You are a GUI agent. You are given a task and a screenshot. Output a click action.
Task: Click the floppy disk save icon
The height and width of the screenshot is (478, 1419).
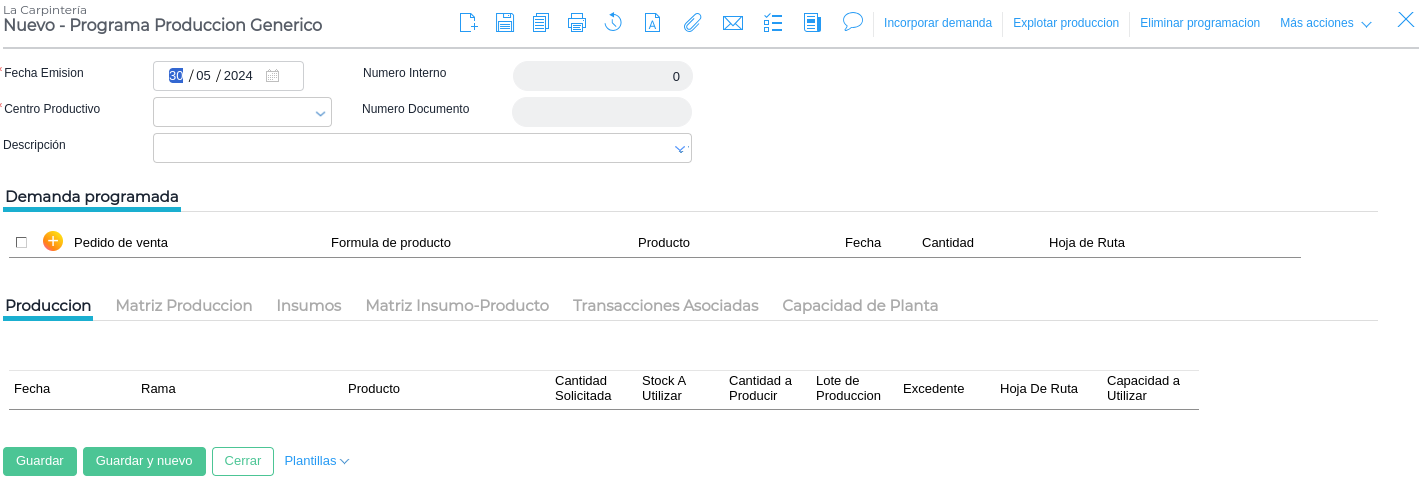[x=505, y=22]
